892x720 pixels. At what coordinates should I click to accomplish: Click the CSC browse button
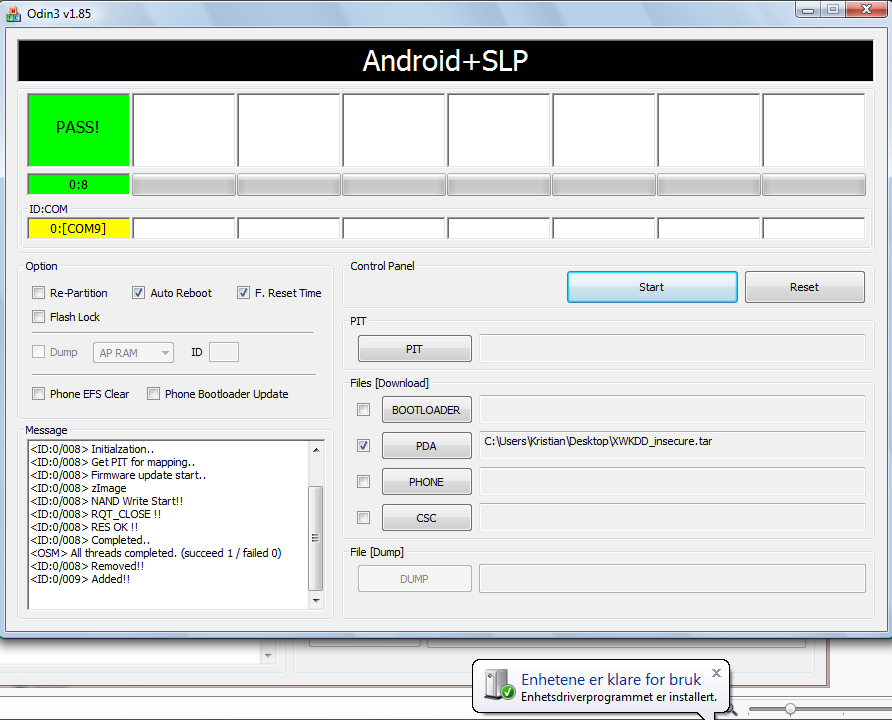pos(427,518)
